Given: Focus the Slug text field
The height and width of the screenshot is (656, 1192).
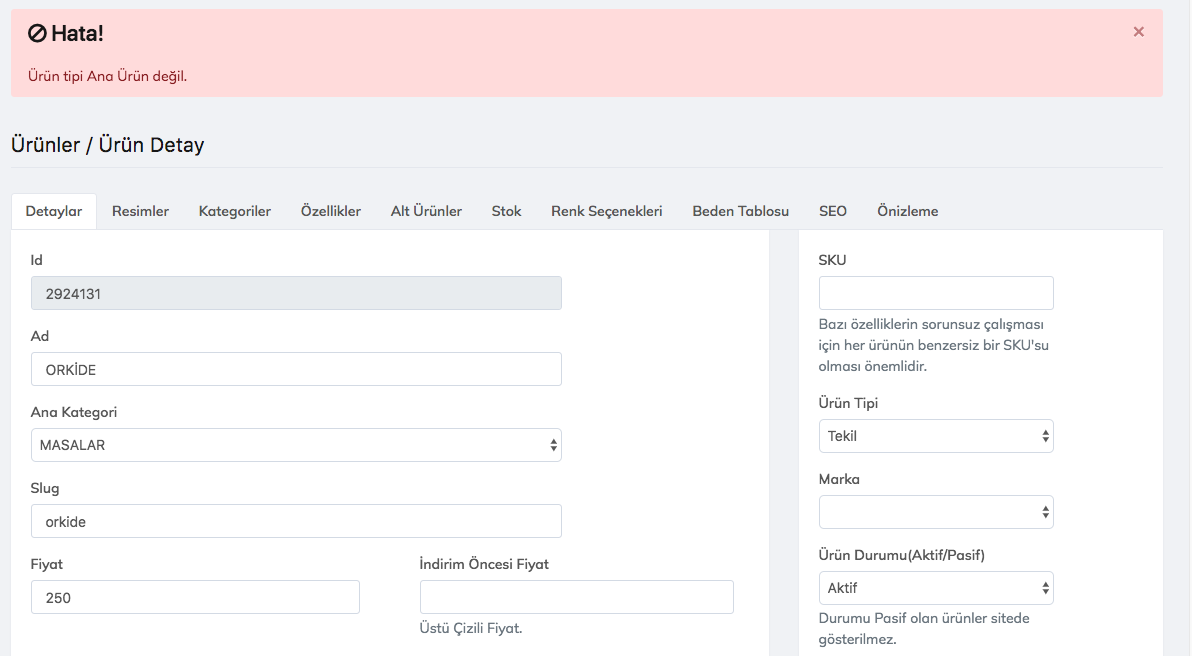Looking at the screenshot, I should [x=296, y=521].
